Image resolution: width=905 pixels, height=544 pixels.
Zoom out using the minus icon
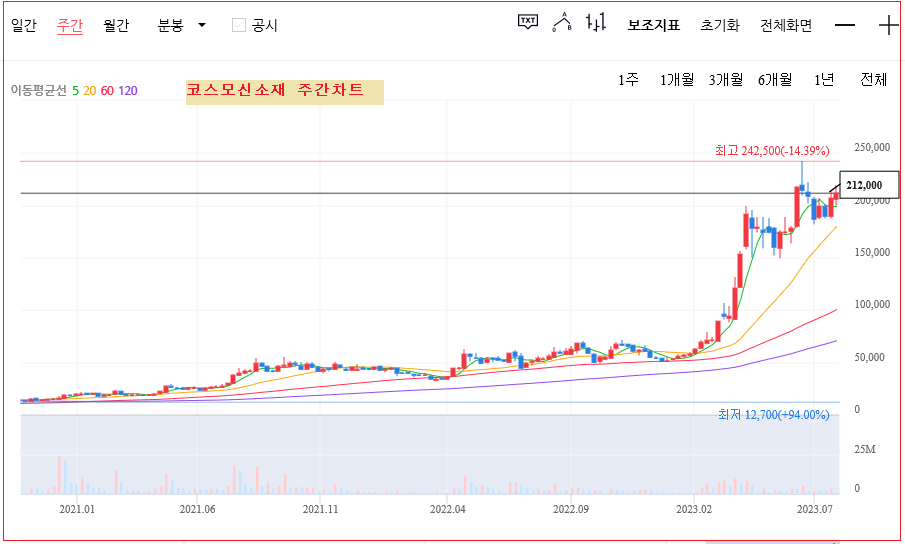click(x=845, y=25)
